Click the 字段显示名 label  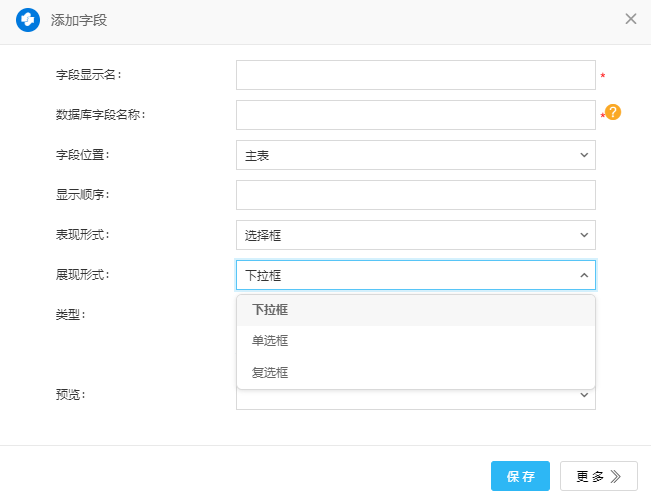point(89,74)
